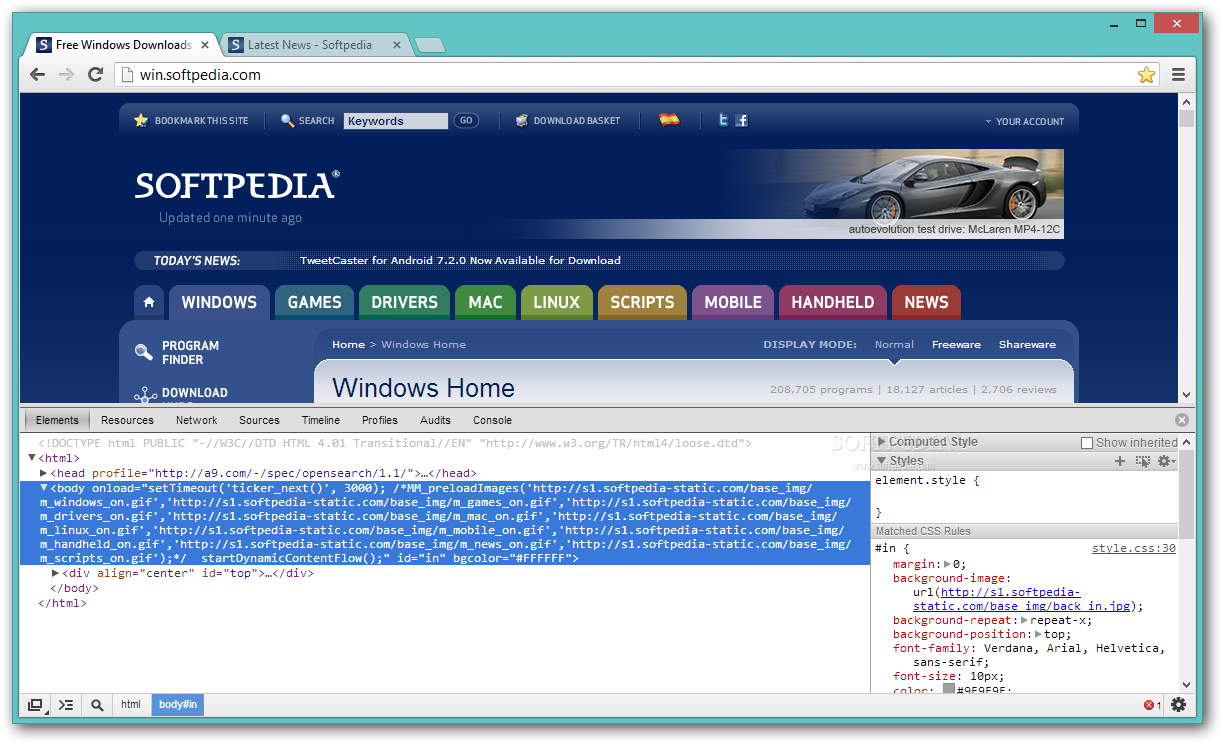The width and height of the screenshot is (1223, 744).
Task: Expand the head node in DOM tree
Action: (x=44, y=473)
